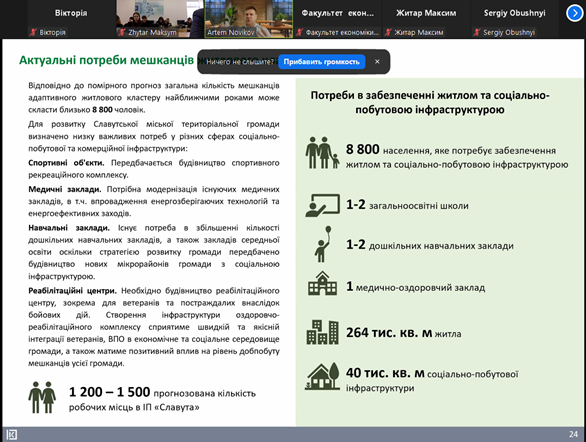586x442 pixels.
Task: Select Житар Максим participant tile
Action: tap(426, 19)
